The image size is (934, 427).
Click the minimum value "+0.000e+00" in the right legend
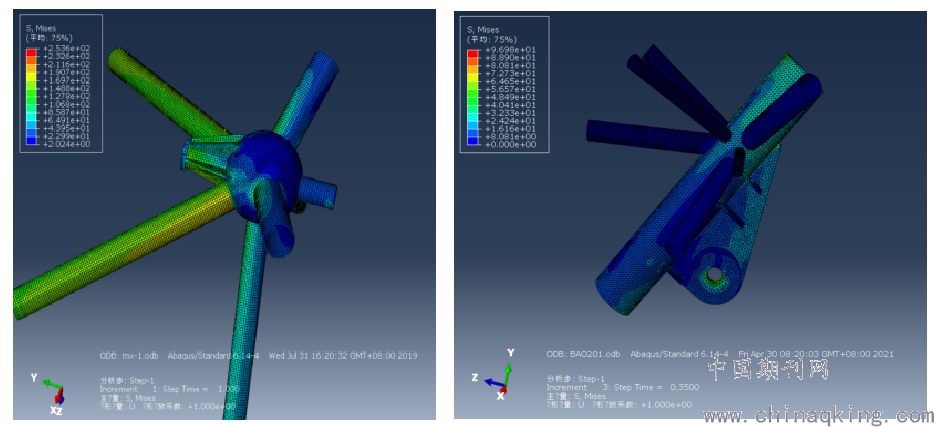coord(510,144)
